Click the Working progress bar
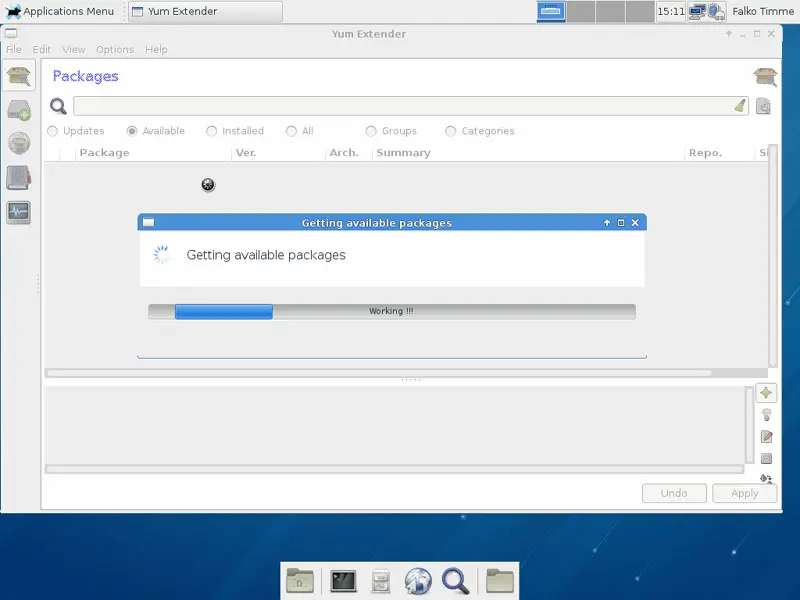The height and width of the screenshot is (600, 800). coord(392,311)
